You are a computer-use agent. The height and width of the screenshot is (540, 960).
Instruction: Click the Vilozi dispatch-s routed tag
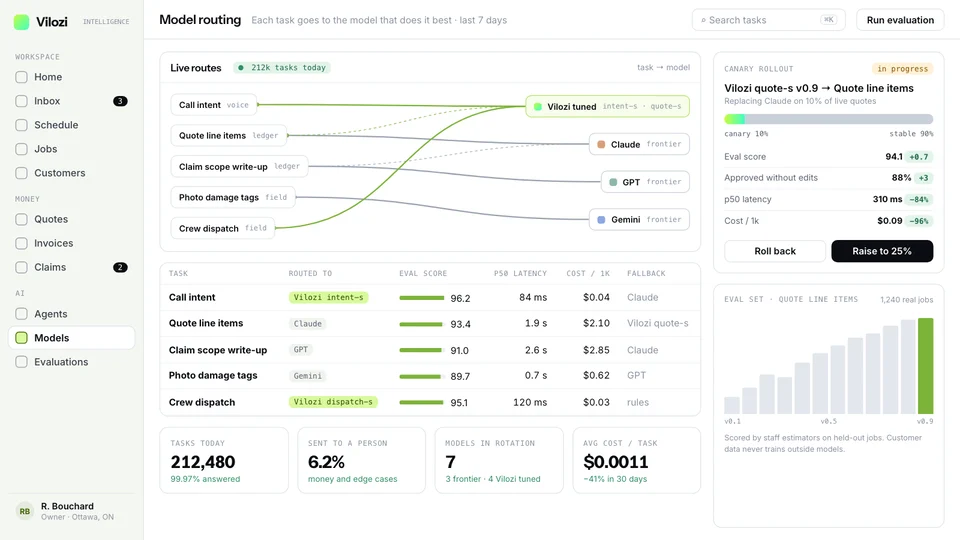(x=333, y=402)
